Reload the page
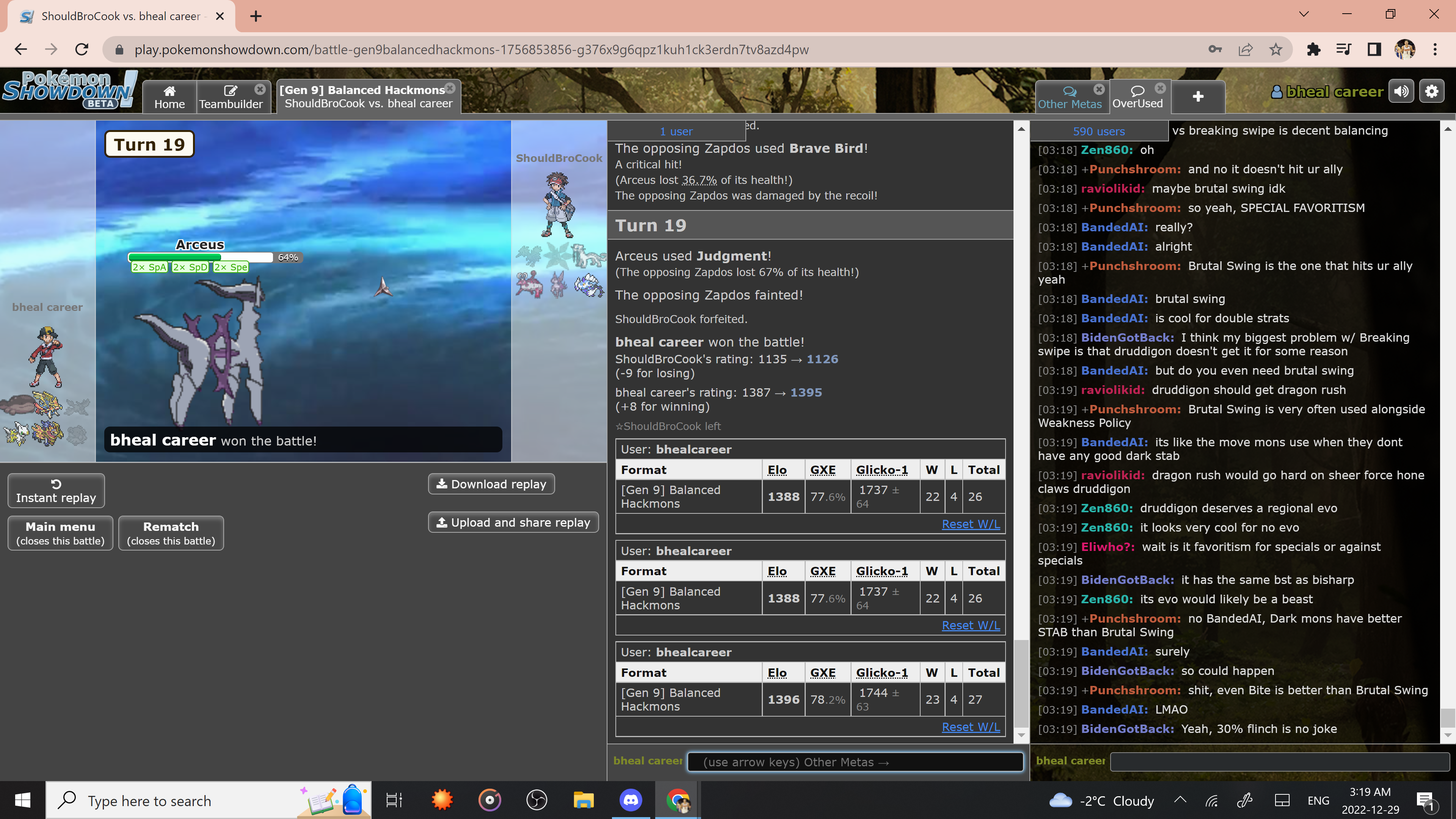 point(82,50)
